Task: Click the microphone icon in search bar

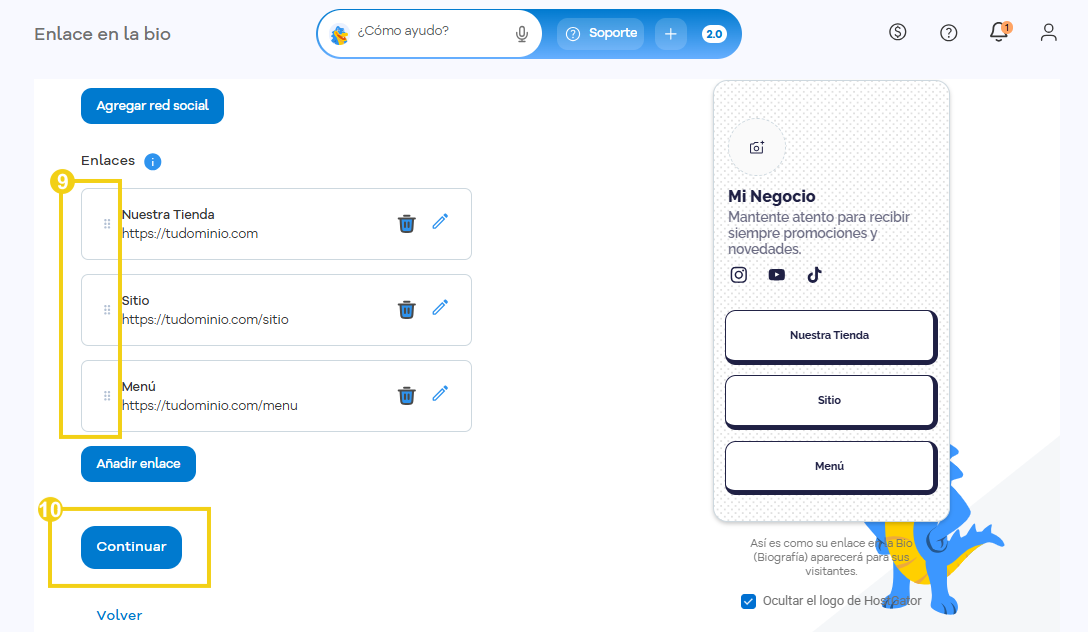Action: point(522,33)
